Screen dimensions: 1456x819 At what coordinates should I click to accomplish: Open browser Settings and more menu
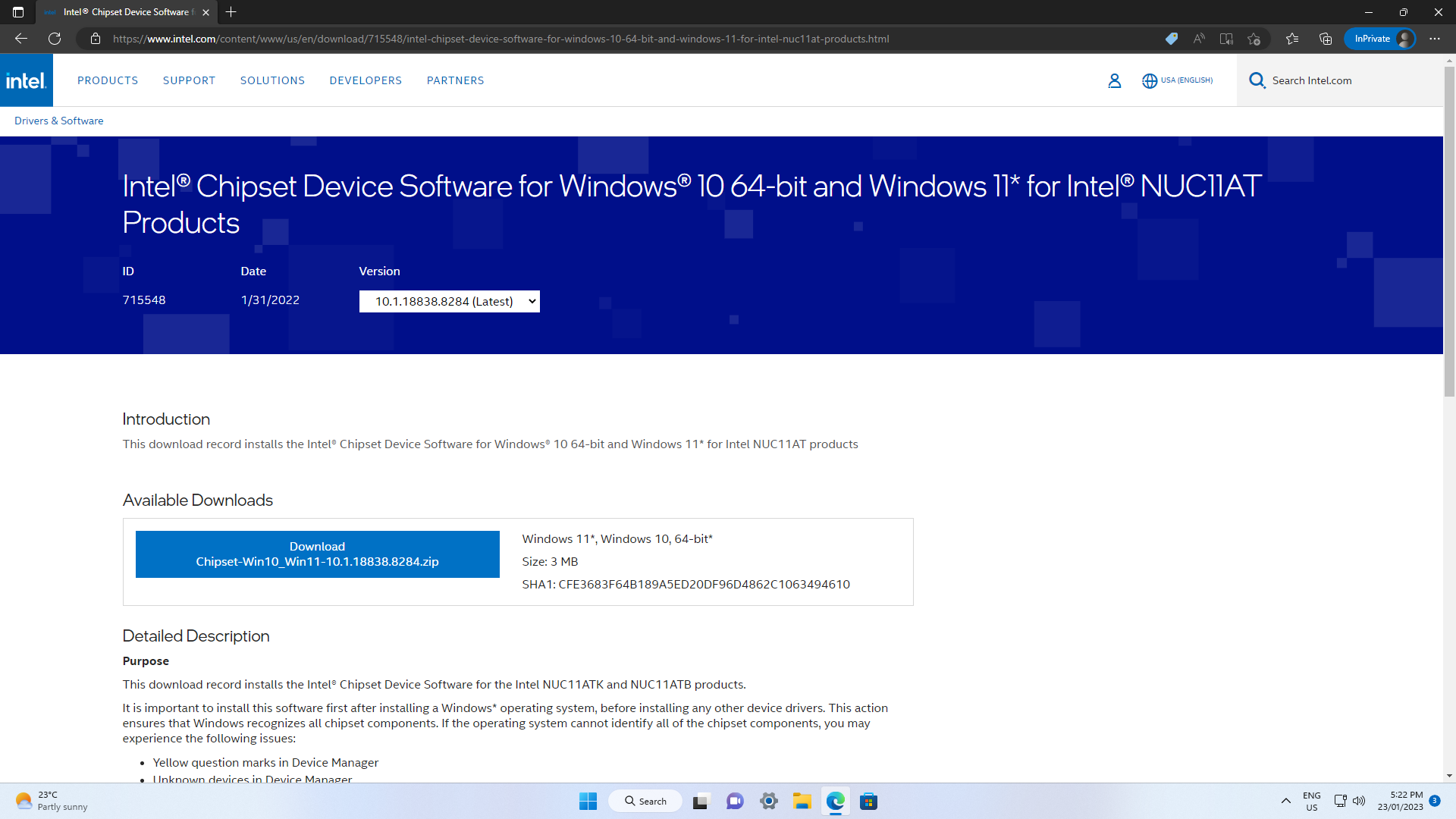[1435, 39]
